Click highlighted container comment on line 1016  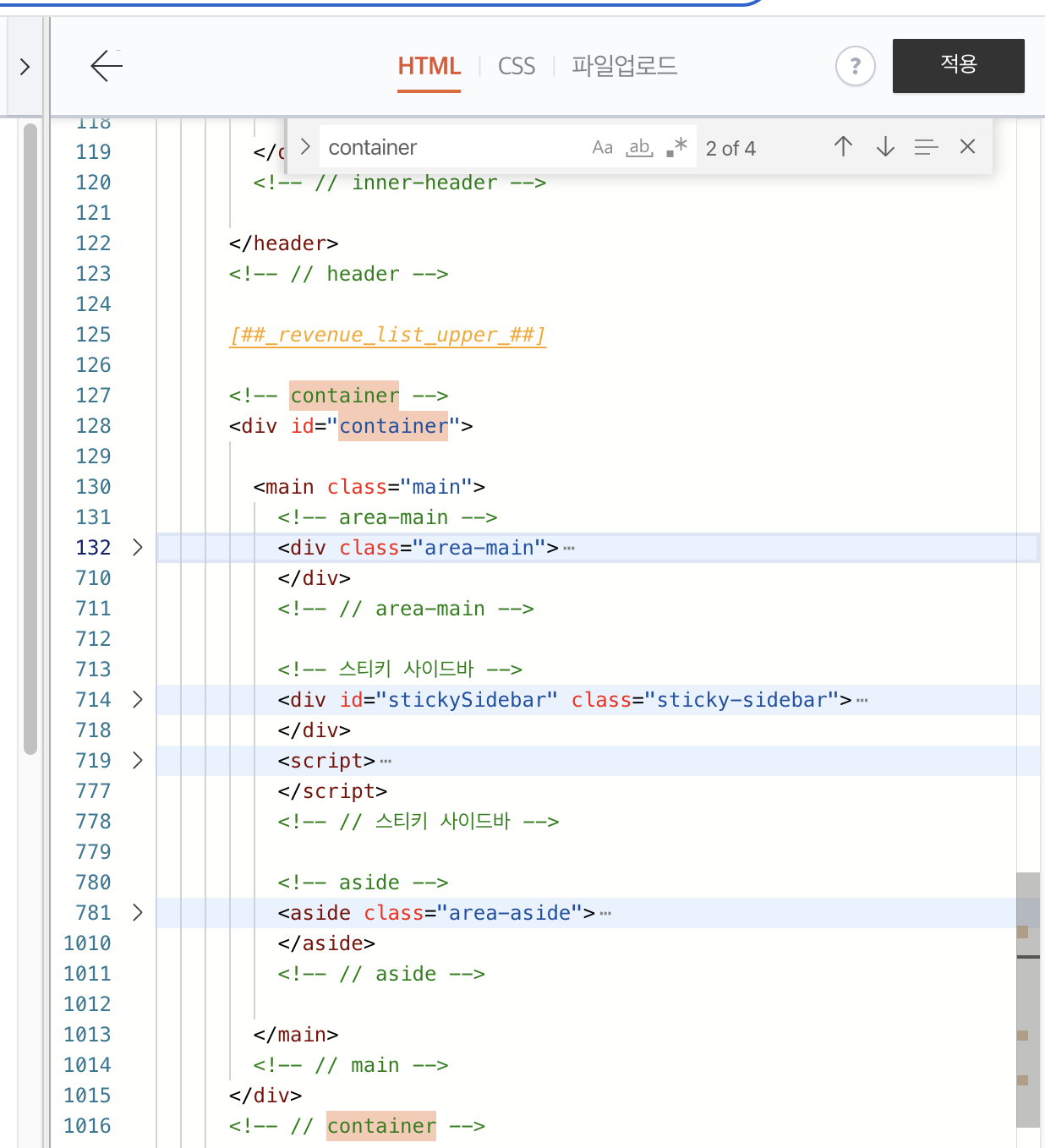(x=381, y=1126)
